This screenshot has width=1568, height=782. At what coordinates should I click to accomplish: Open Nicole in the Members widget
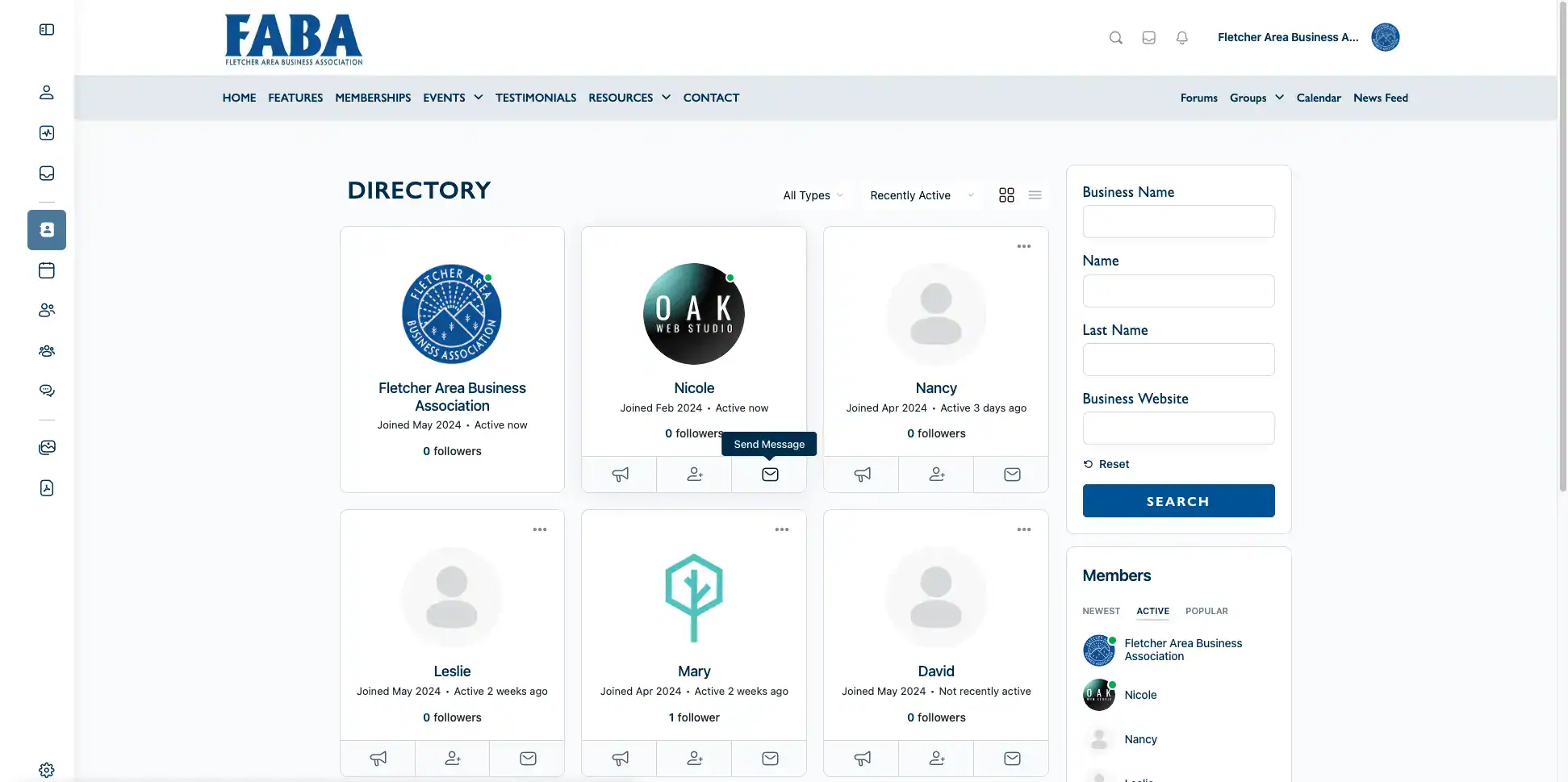(1140, 695)
